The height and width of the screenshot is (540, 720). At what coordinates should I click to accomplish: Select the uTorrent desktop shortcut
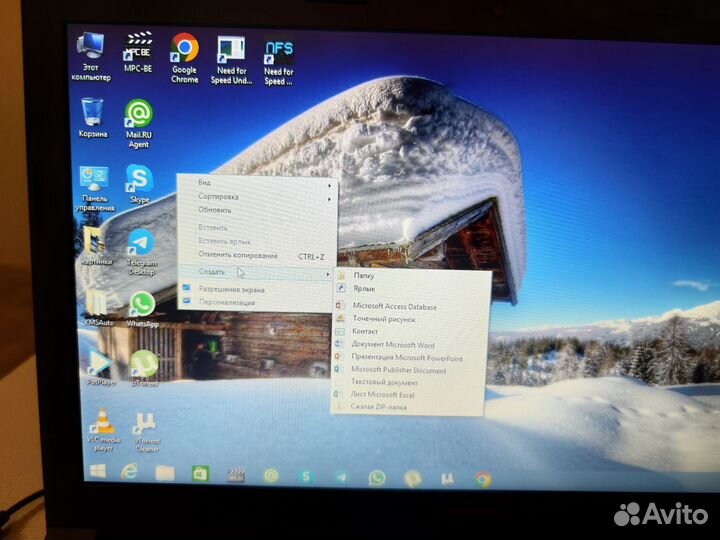tap(145, 368)
